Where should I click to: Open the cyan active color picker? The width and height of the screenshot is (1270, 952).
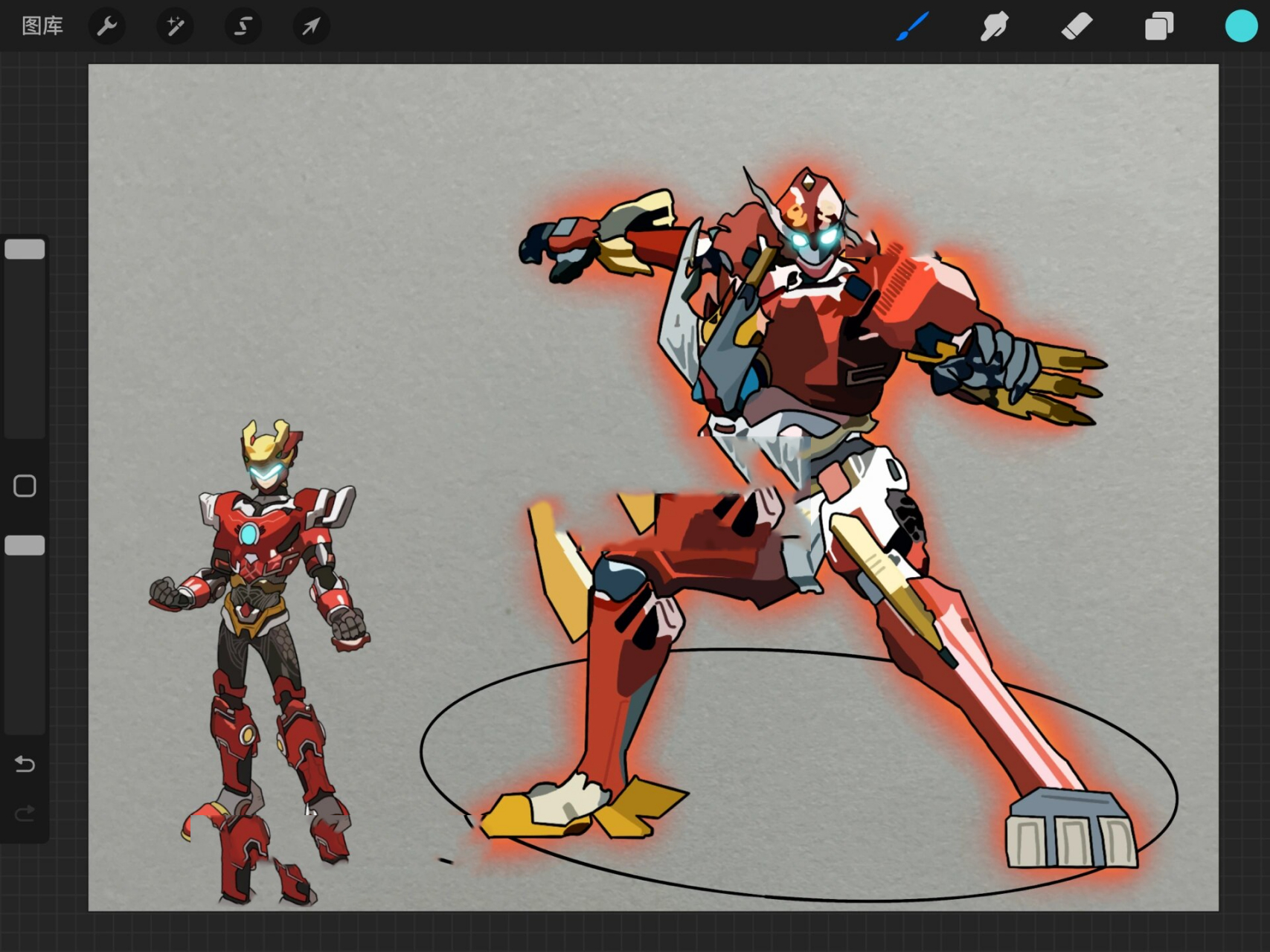click(1241, 27)
